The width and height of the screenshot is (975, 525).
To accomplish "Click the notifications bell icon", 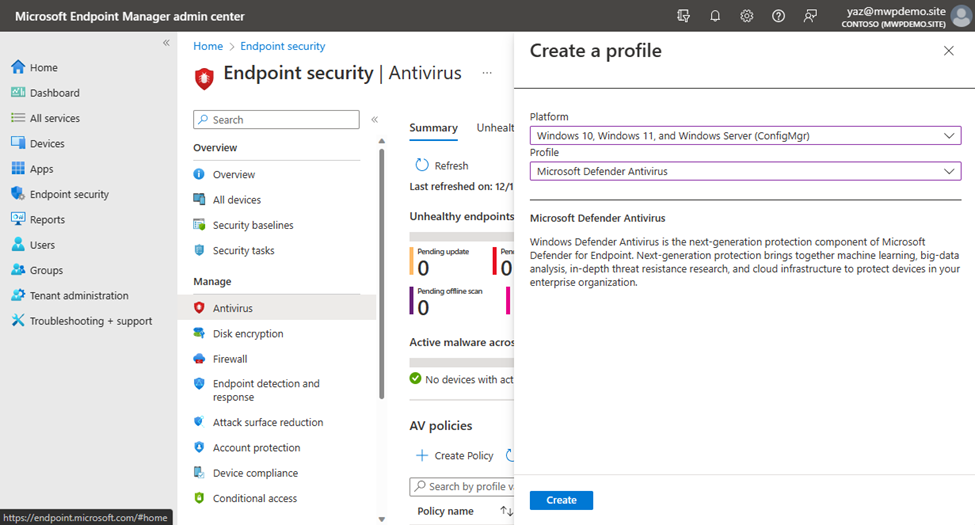I will coord(715,16).
